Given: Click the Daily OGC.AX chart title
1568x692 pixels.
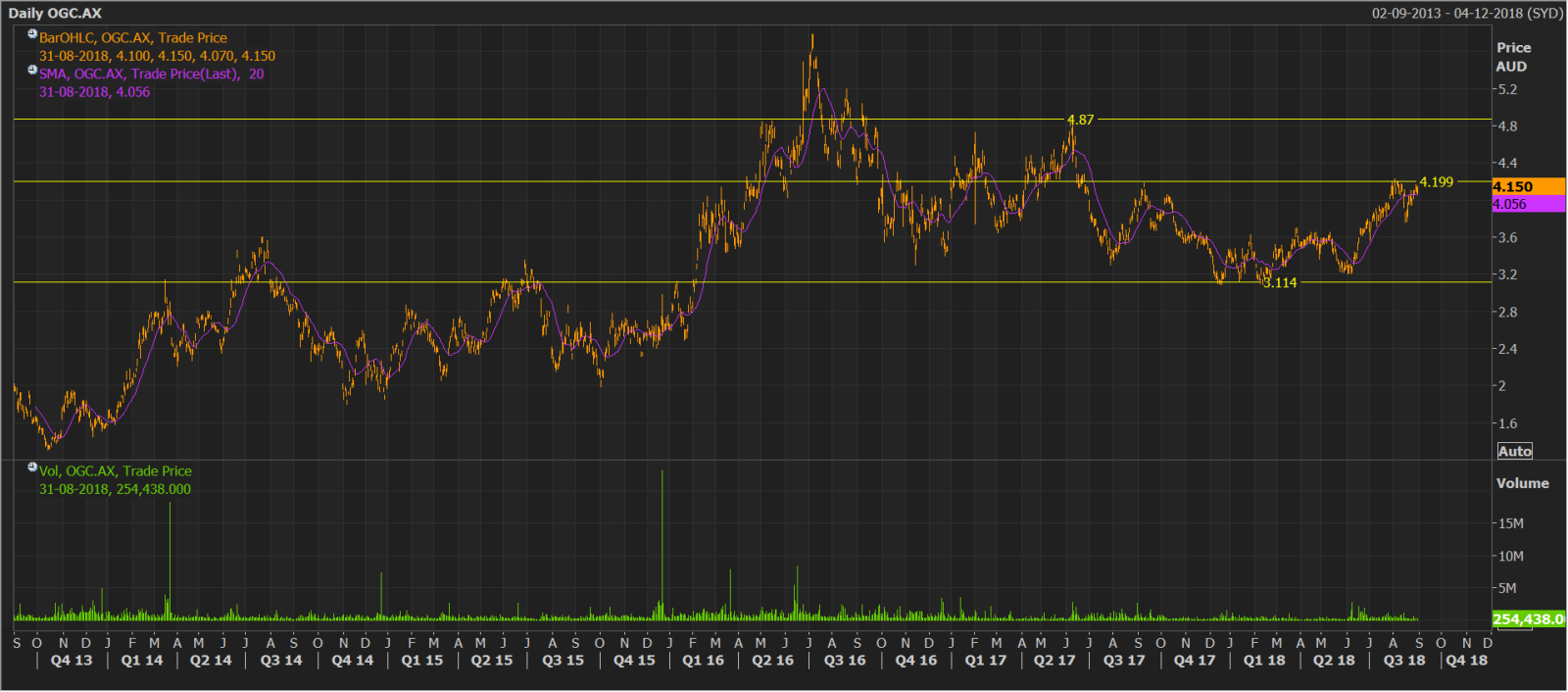Looking at the screenshot, I should click(x=55, y=13).
